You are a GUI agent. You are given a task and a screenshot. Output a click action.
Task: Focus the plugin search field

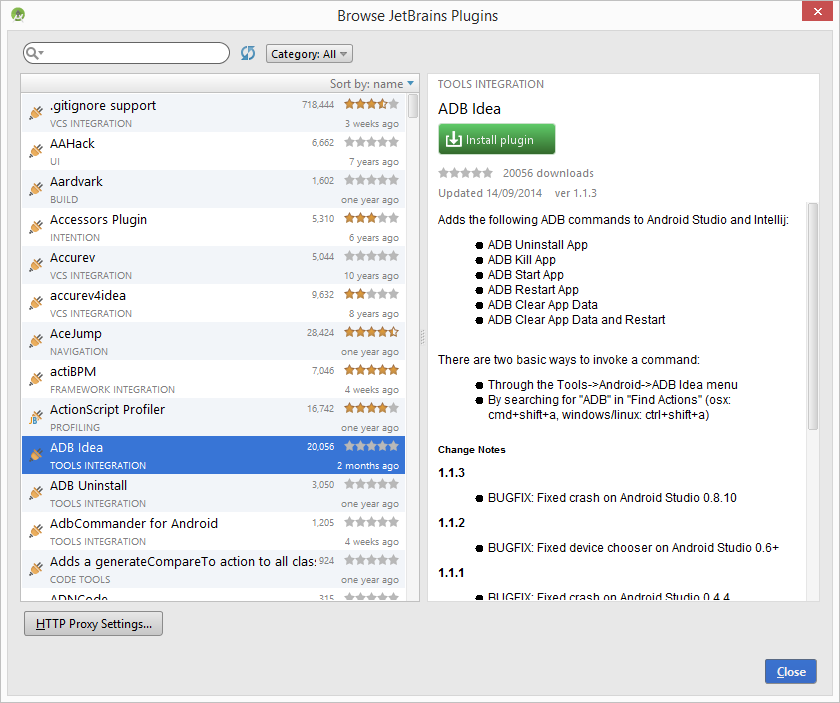point(126,53)
